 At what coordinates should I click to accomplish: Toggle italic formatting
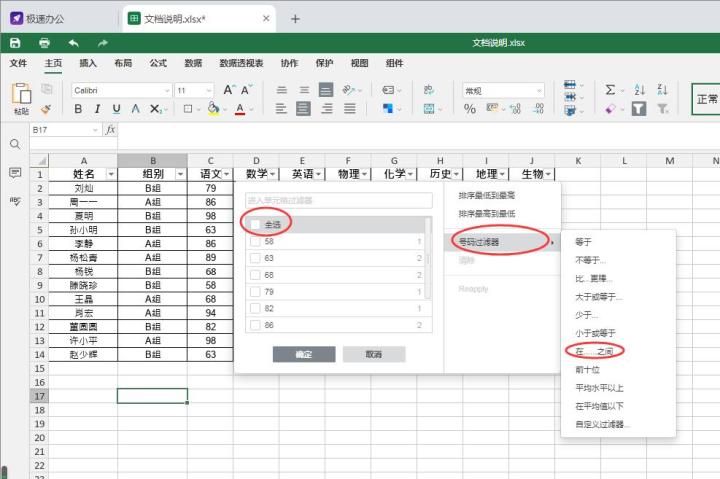[97, 109]
